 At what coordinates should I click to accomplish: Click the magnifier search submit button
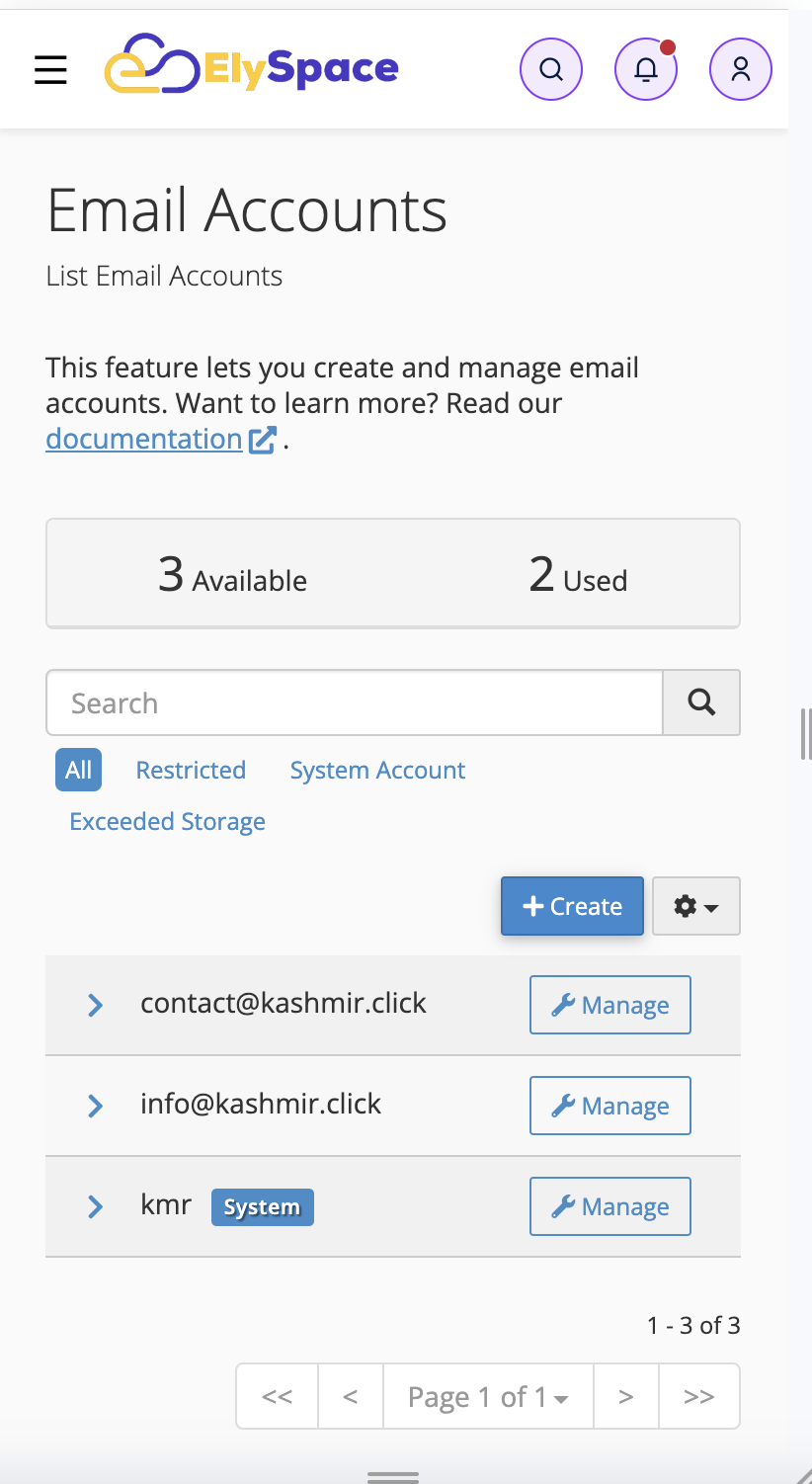tap(701, 702)
